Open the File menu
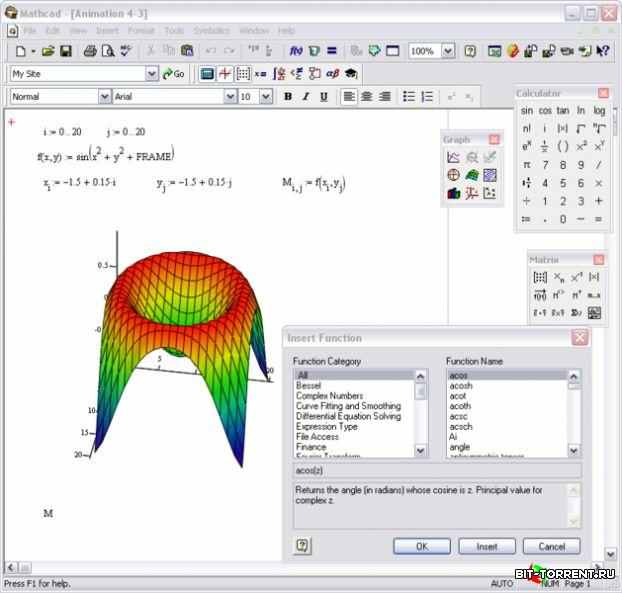 [29, 31]
